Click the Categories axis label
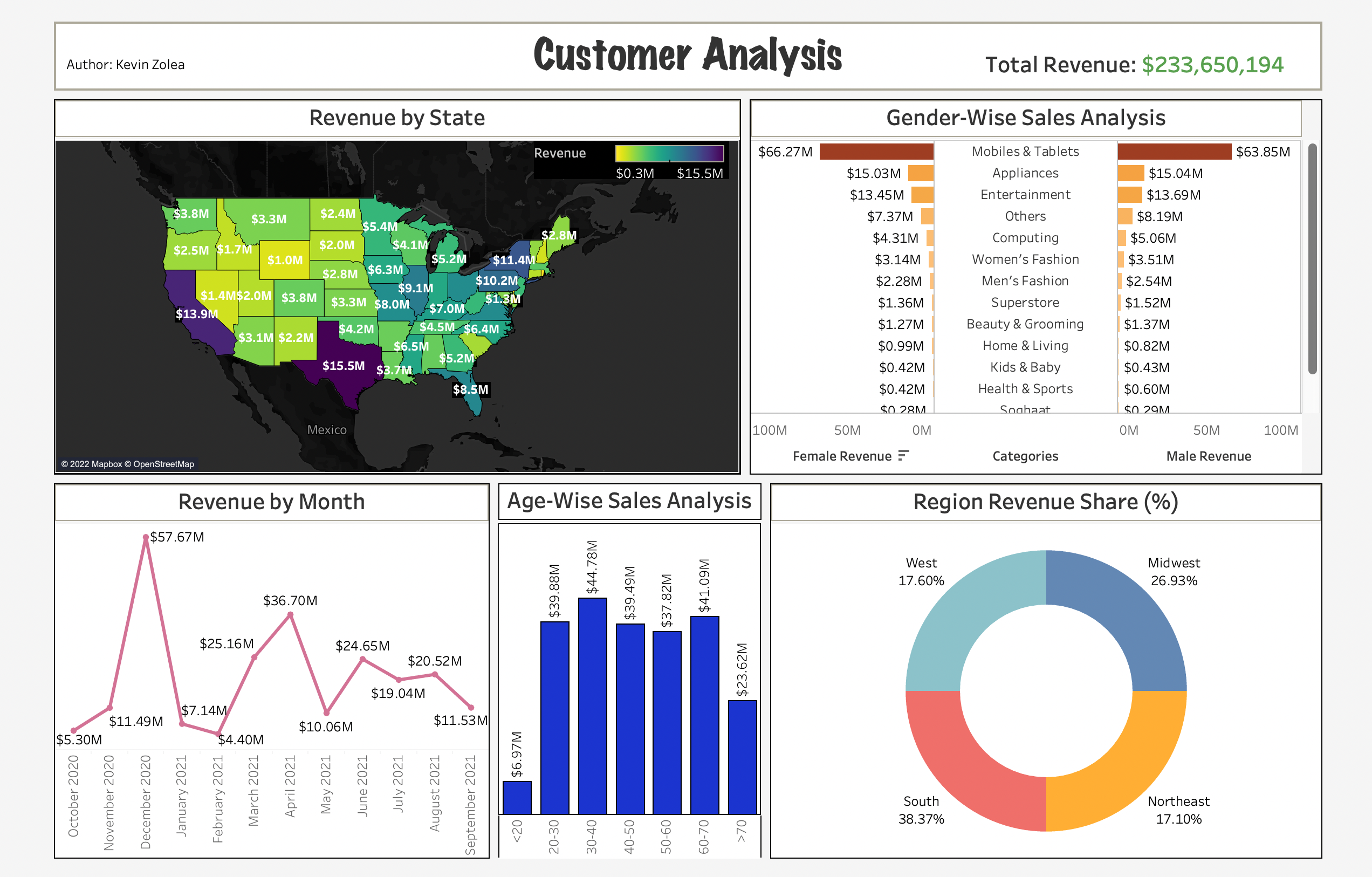This screenshot has height=877, width=1372. coord(1025,456)
